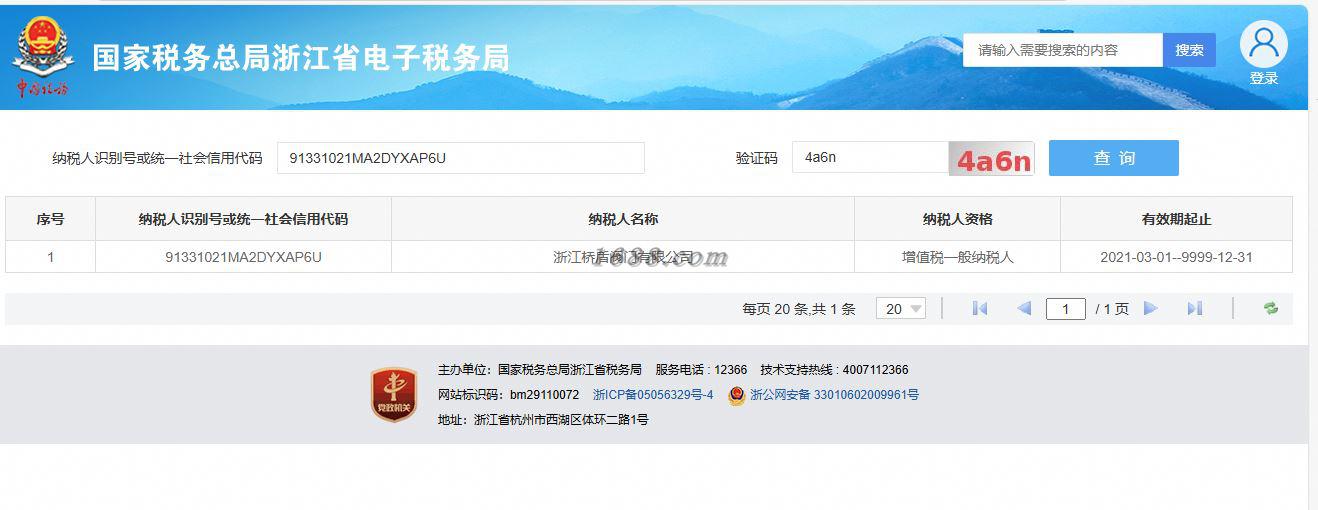Select the 2021-03-01--9999-12-31 cell

pyautogui.click(x=1176, y=257)
